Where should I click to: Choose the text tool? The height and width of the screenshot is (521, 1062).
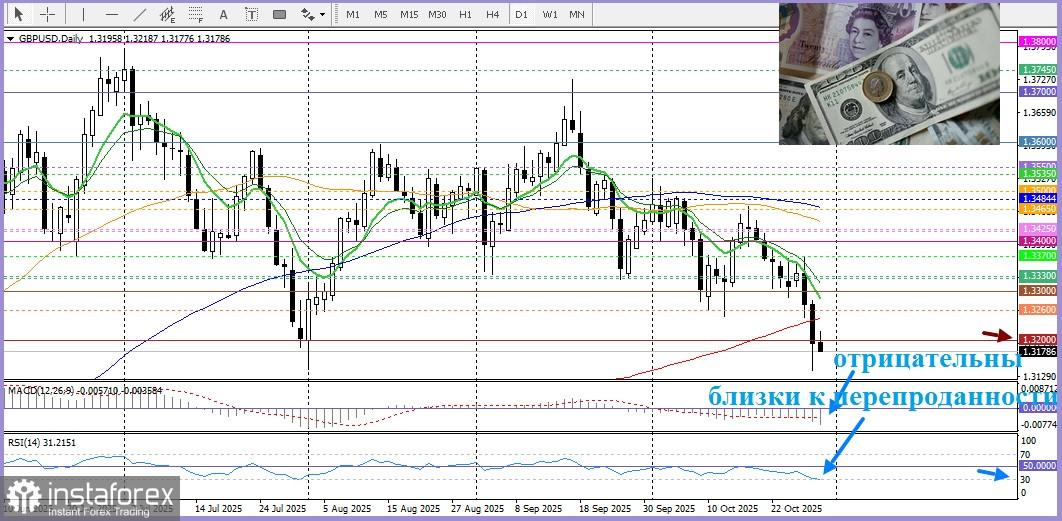click(x=224, y=14)
